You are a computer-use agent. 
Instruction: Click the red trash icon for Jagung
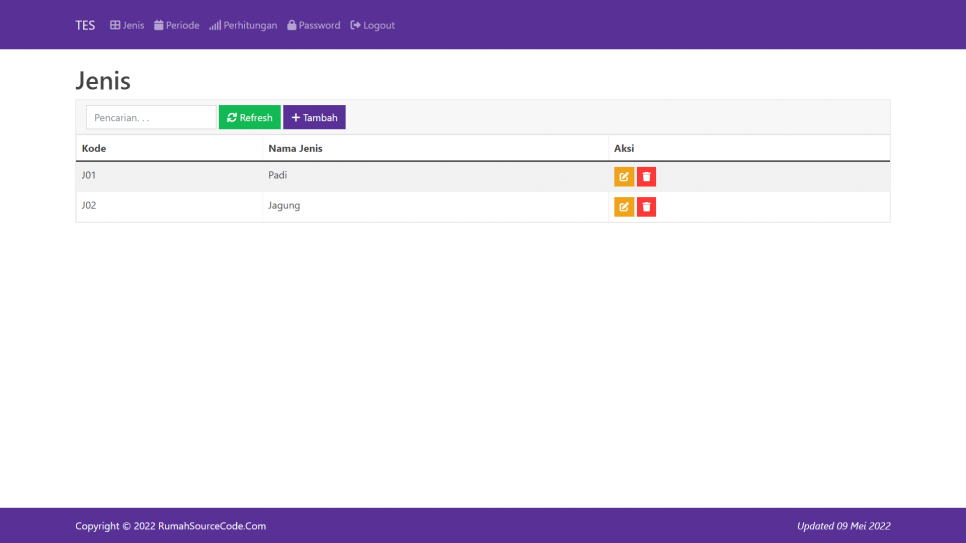(646, 207)
